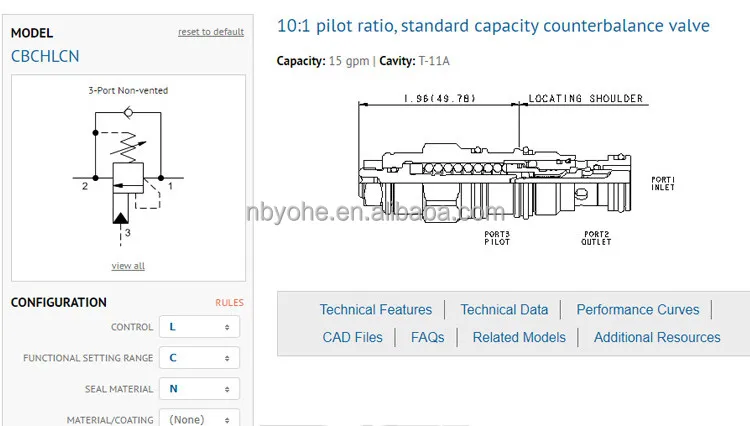This screenshot has width=750, height=426.
Task: Click the 1.96(49.78) dimension on the drawing
Action: click(439, 99)
